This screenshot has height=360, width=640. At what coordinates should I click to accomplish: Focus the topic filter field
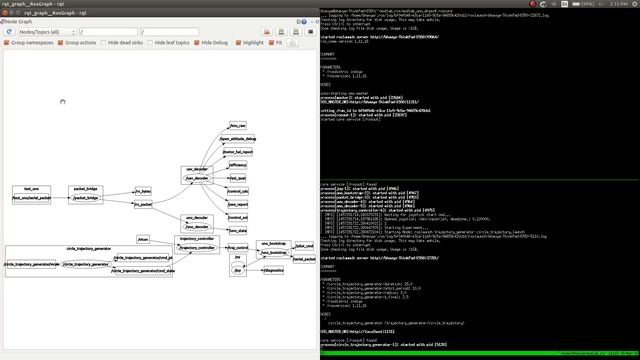click(169, 32)
